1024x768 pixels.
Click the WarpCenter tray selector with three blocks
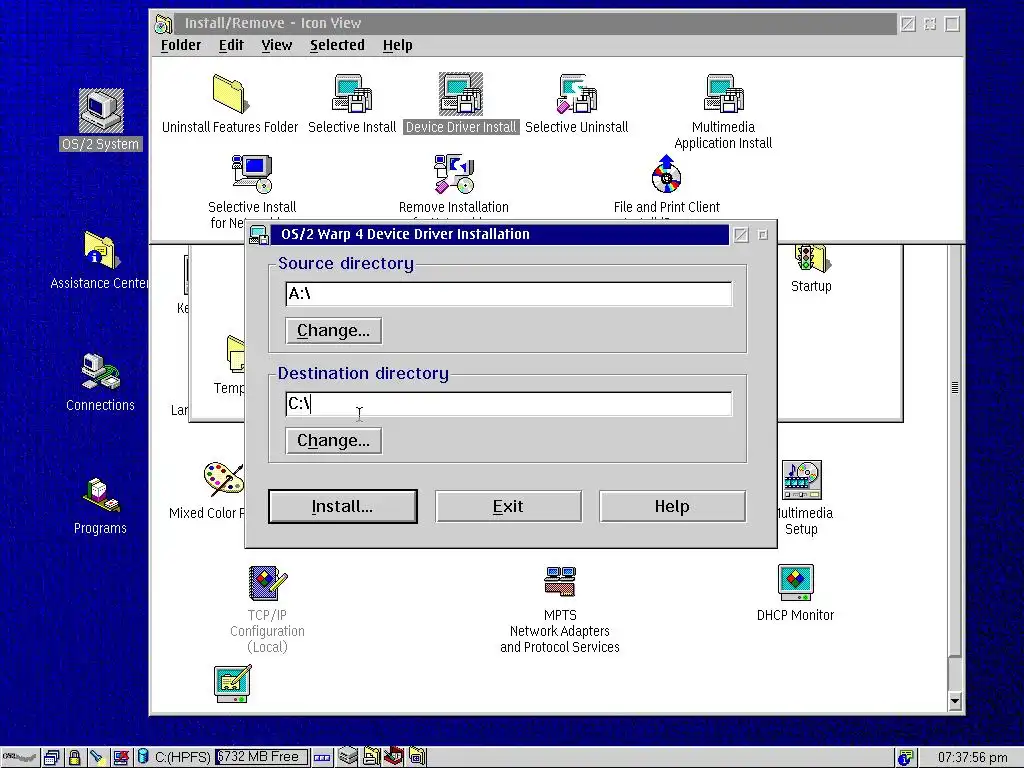[x=322, y=758]
